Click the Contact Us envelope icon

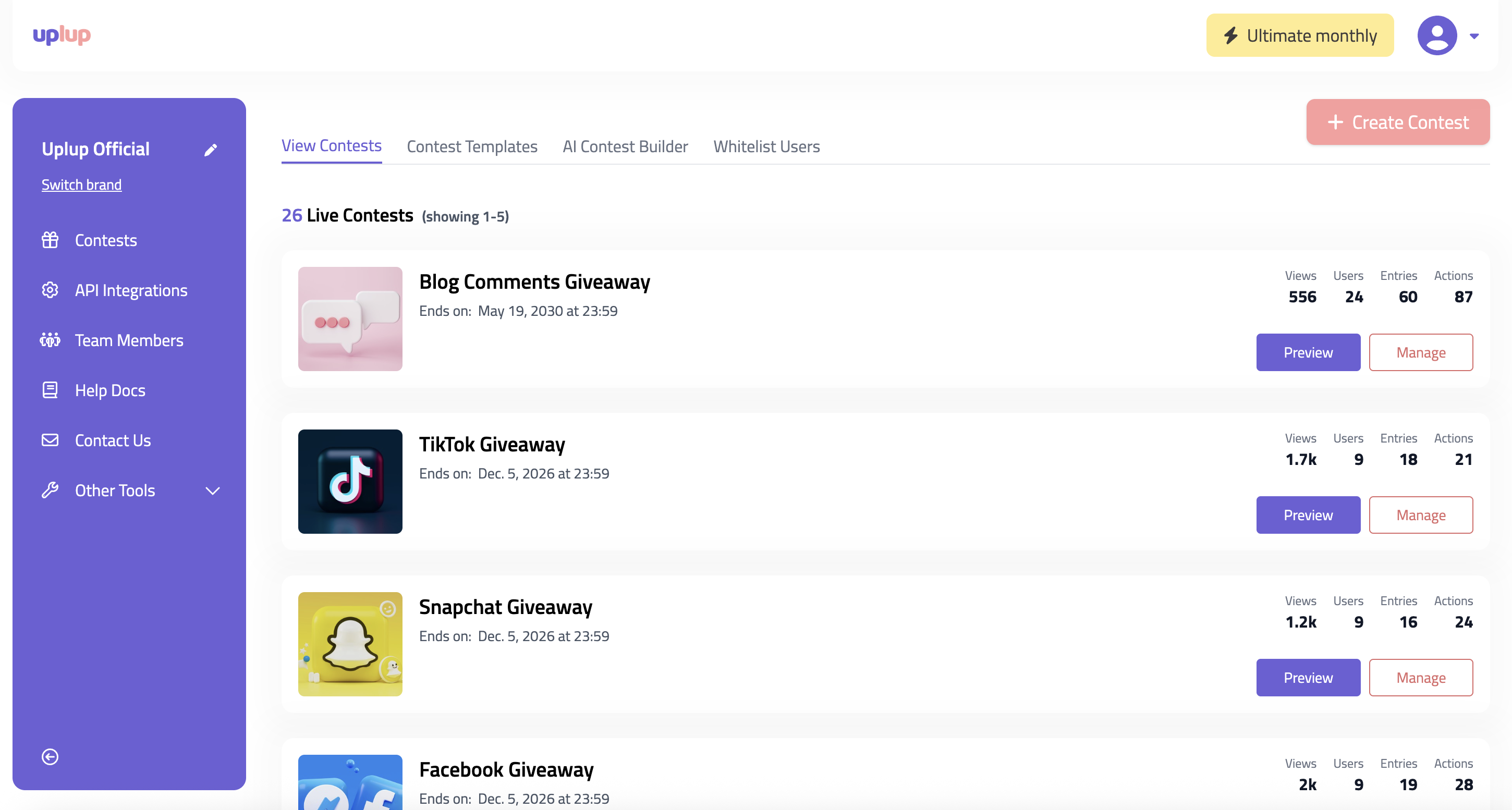click(50, 440)
